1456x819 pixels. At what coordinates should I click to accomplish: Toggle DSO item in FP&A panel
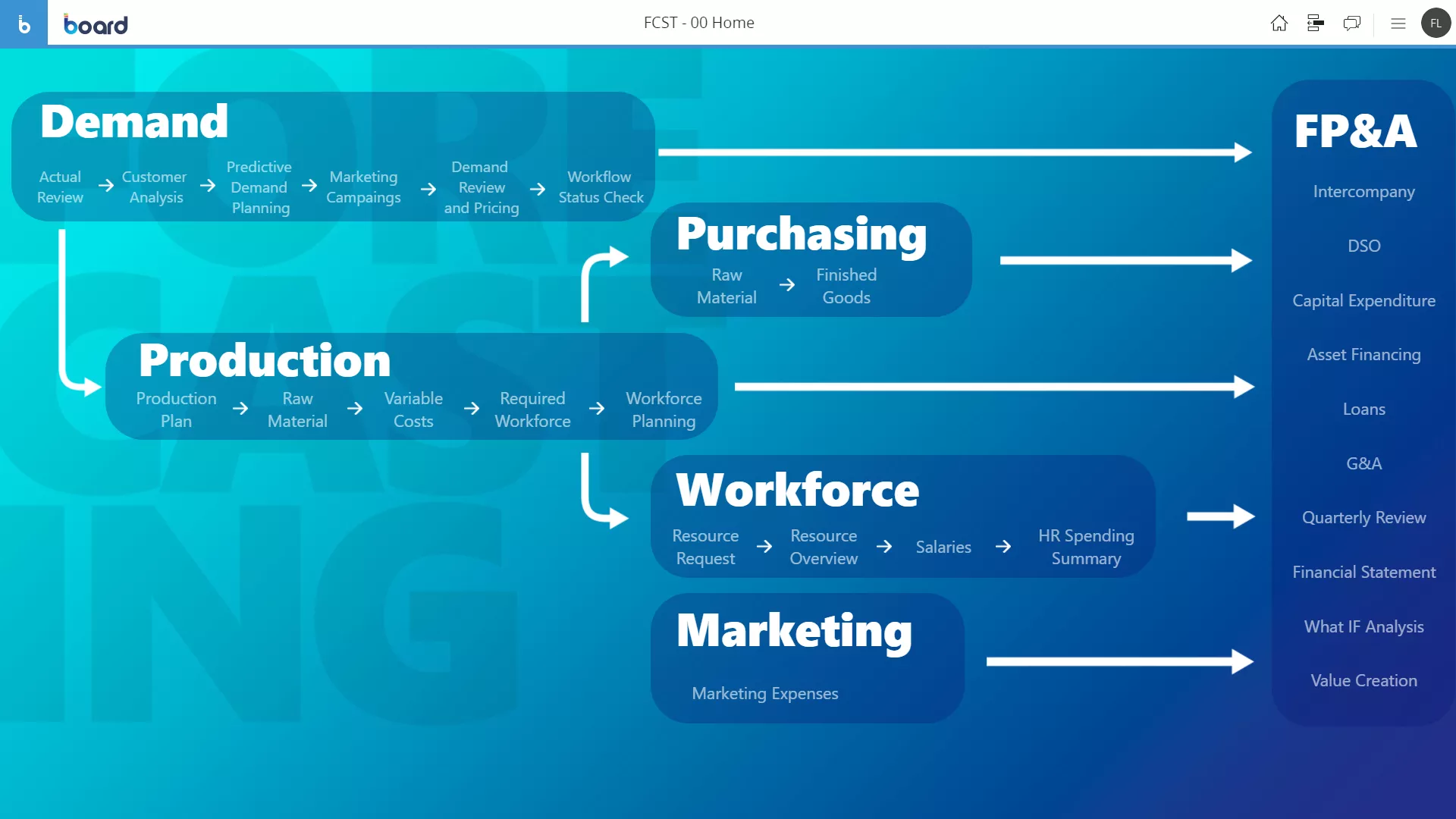1364,245
